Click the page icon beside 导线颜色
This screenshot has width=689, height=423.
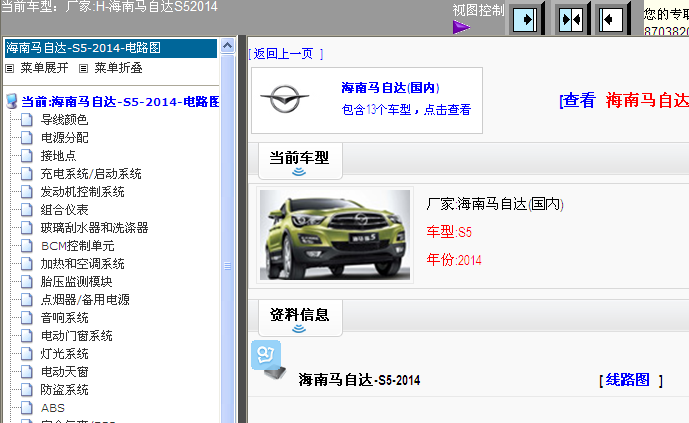pyautogui.click(x=27, y=119)
